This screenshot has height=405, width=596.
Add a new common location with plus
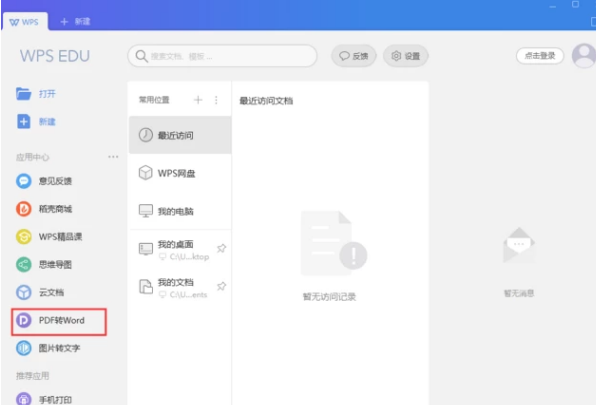pyautogui.click(x=198, y=100)
